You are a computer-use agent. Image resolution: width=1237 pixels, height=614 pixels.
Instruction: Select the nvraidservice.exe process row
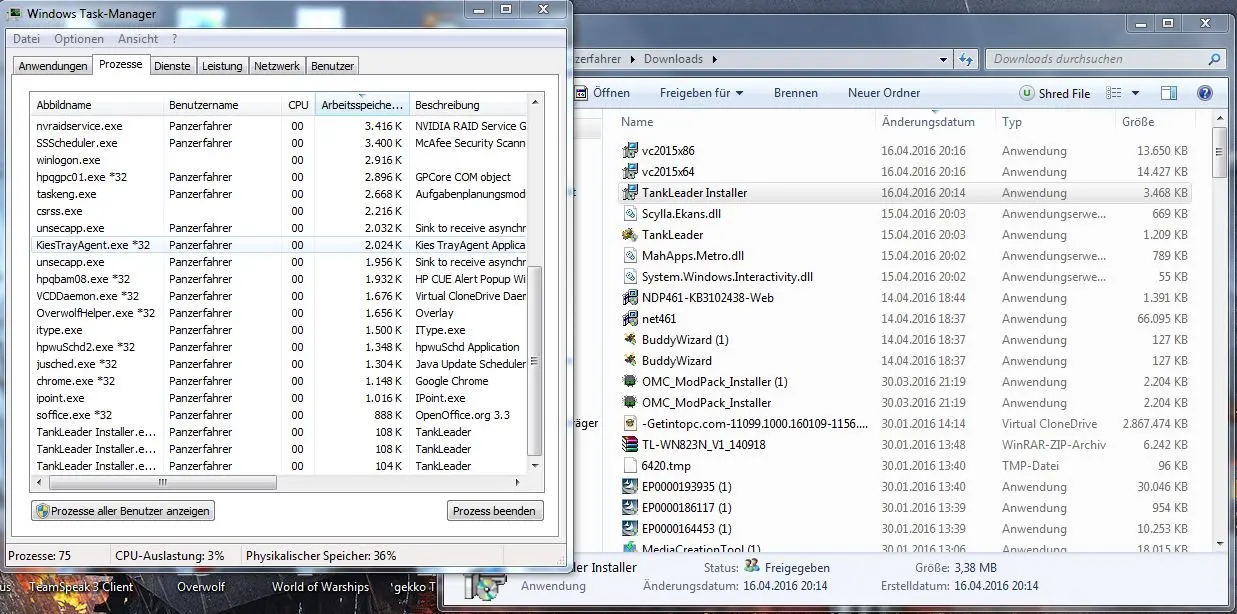278,126
